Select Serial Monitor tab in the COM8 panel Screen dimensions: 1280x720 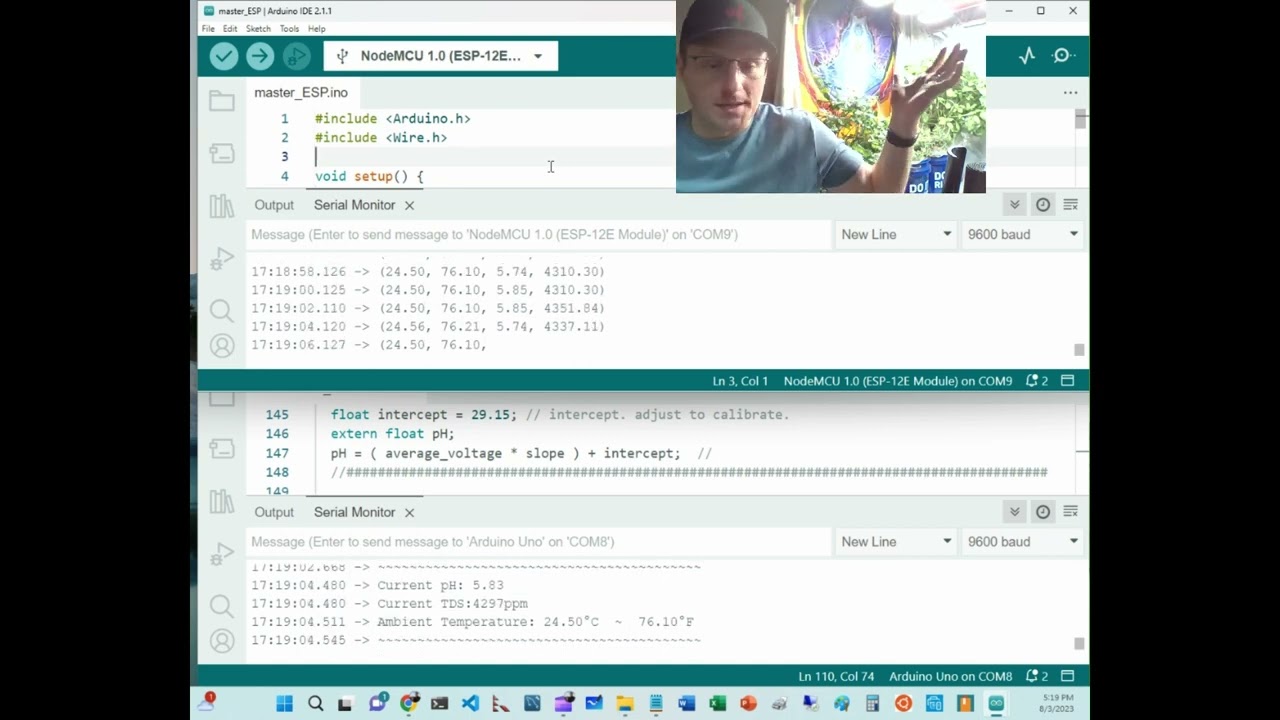point(354,512)
